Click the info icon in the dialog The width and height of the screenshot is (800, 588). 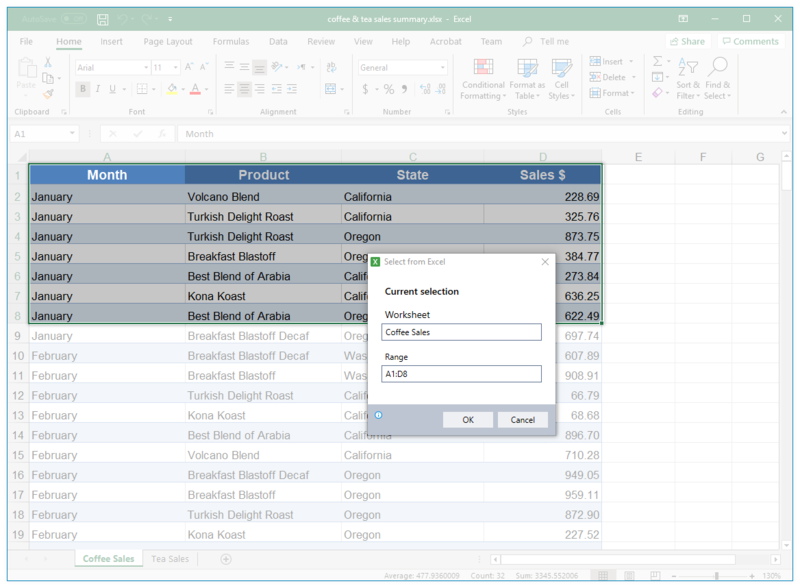click(x=379, y=415)
